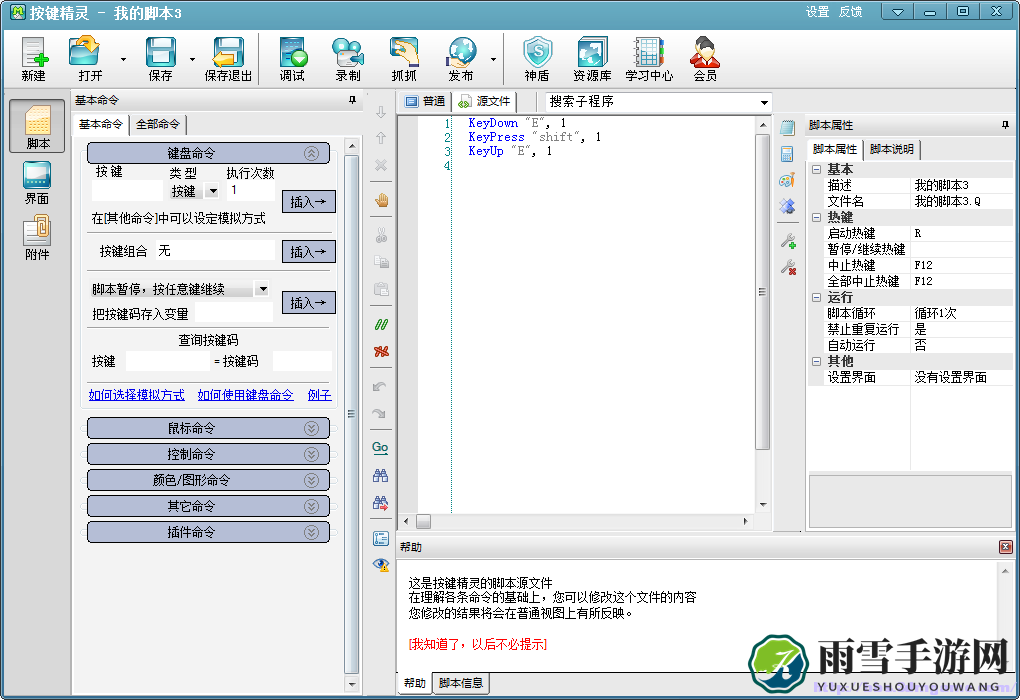
Task: Expand the 插件命令 section
Action: [312, 532]
